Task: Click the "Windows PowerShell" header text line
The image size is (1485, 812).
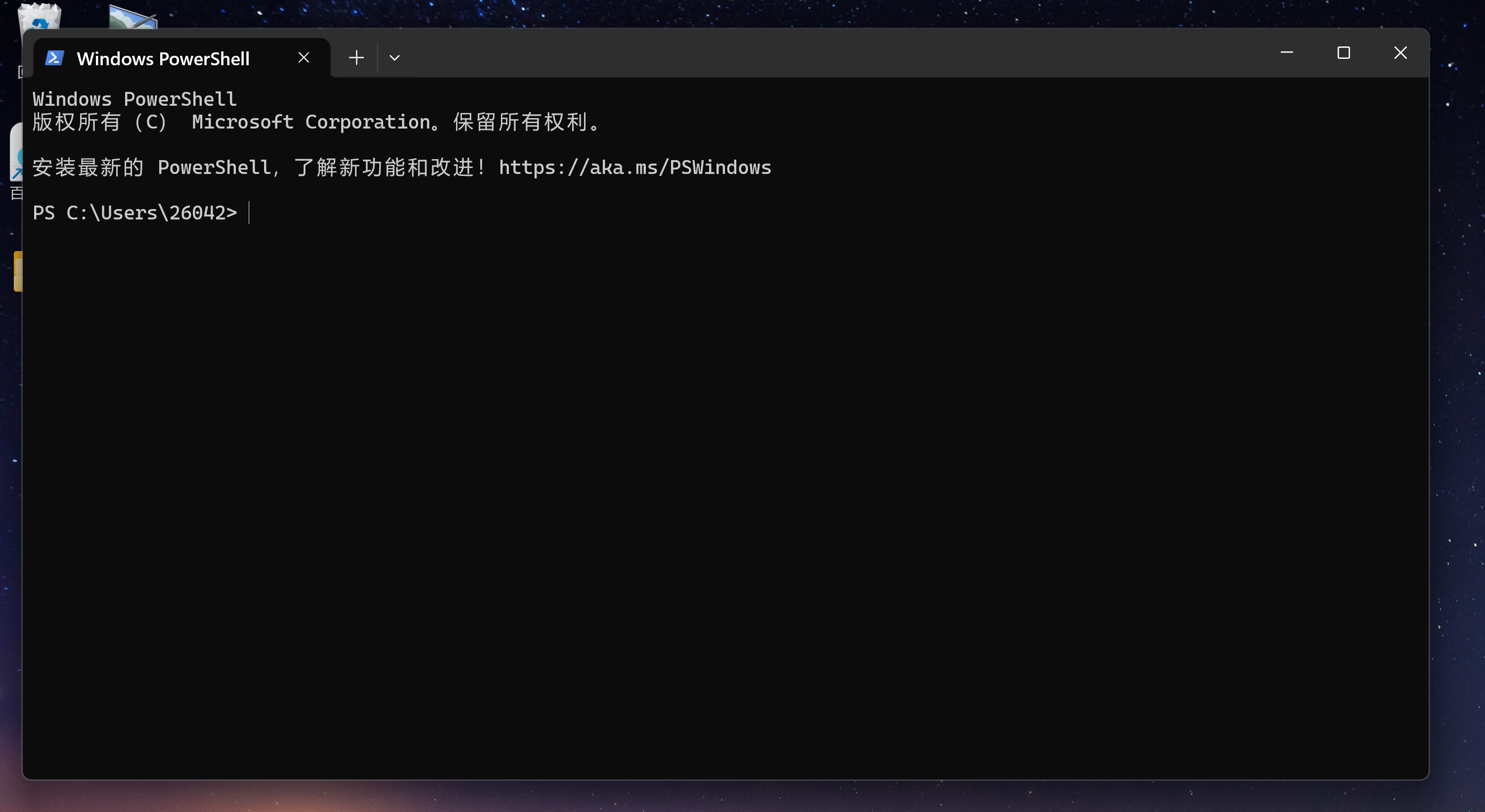Action: coord(135,99)
